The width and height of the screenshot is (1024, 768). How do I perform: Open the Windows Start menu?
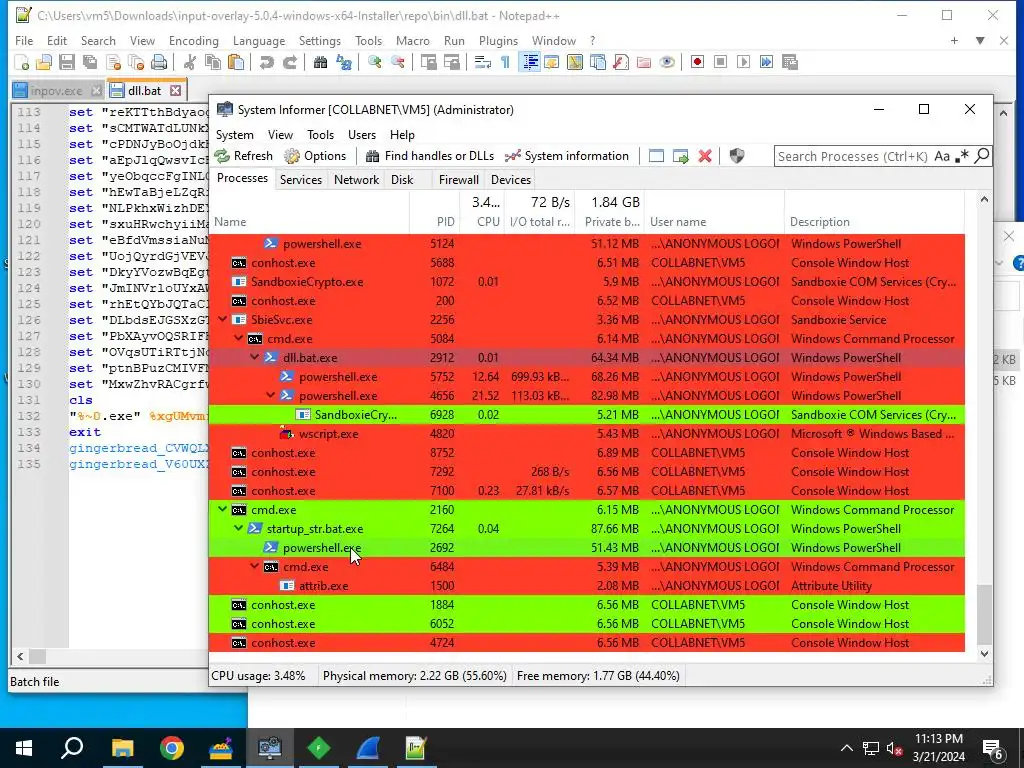pos(24,748)
